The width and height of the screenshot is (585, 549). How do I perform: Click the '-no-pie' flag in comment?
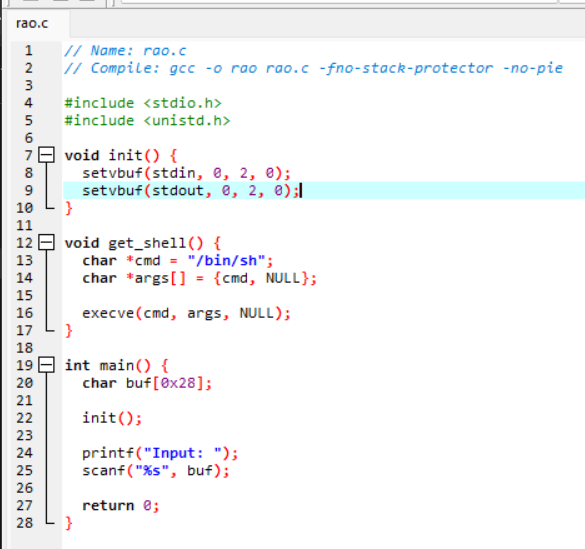point(533,68)
